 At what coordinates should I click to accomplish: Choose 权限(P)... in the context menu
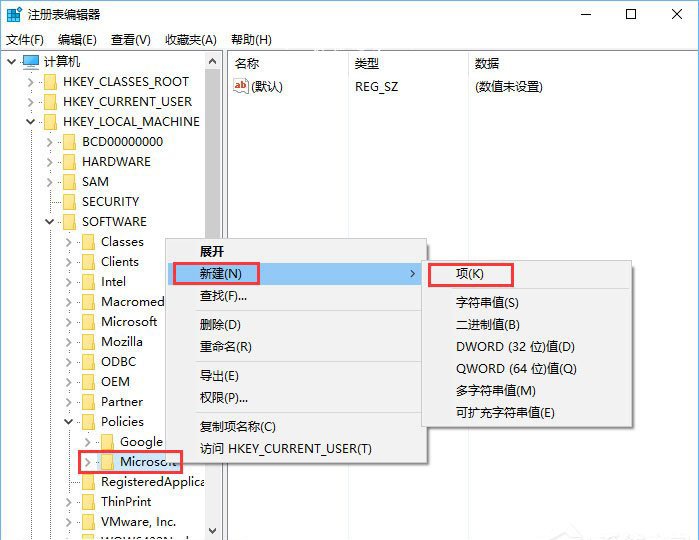[296, 398]
